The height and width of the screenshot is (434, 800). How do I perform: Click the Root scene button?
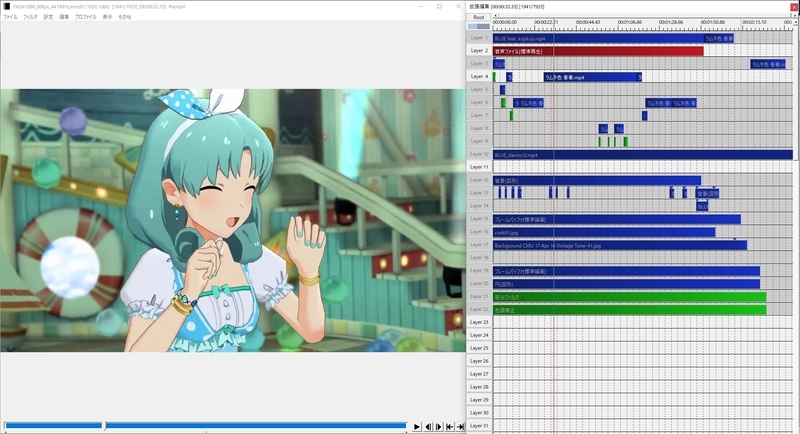[479, 17]
